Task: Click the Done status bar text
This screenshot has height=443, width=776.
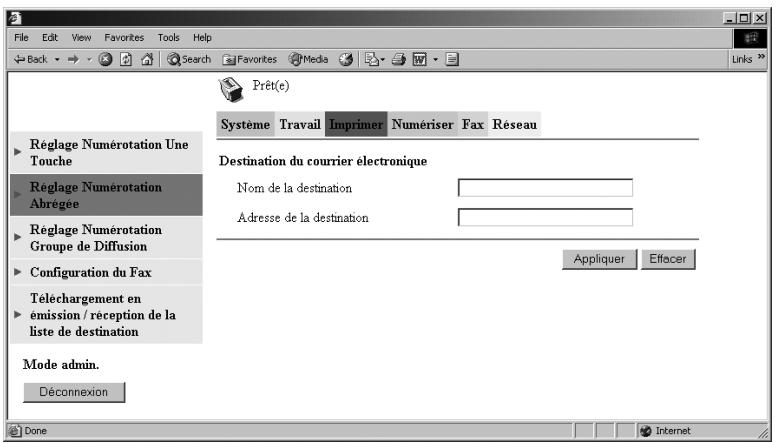Action: (x=35, y=431)
